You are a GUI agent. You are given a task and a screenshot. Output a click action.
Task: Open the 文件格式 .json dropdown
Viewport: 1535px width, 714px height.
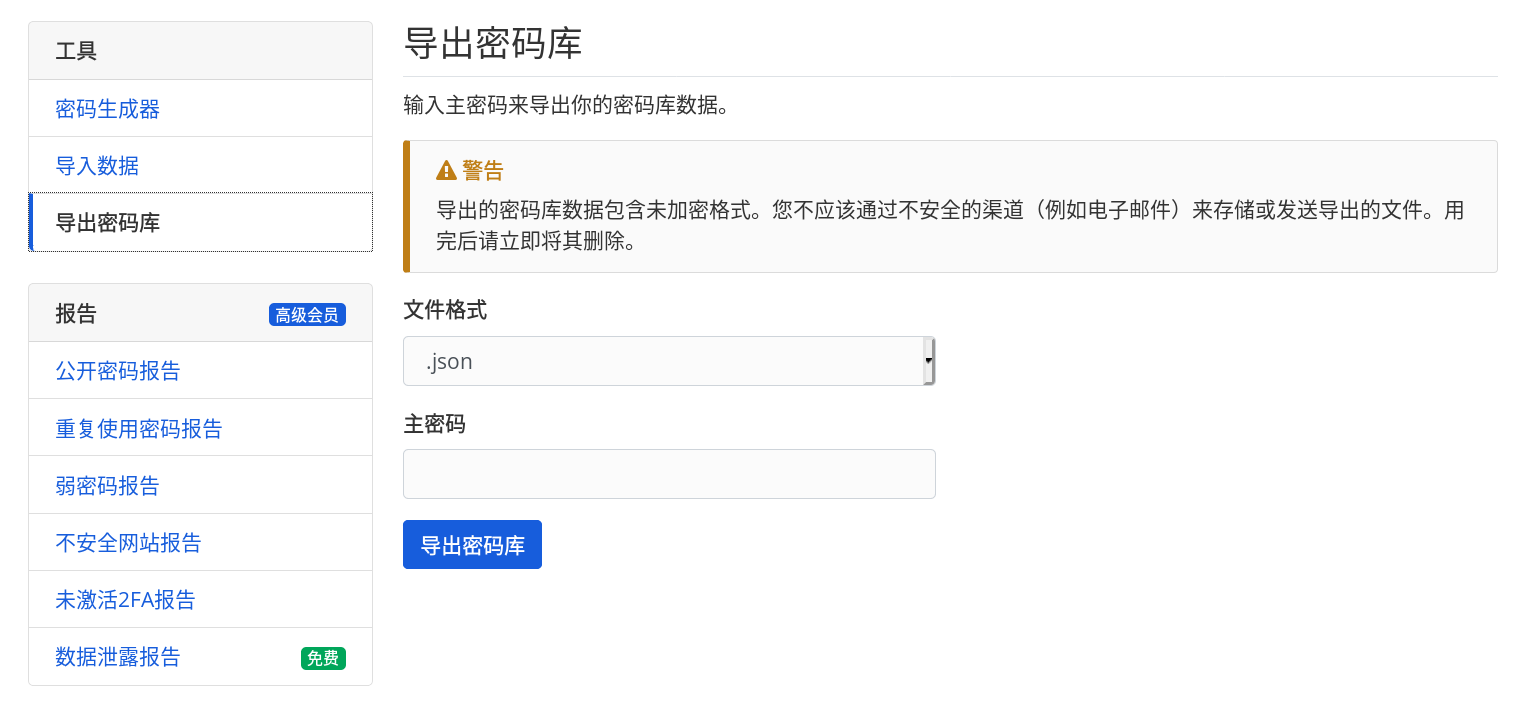668,361
